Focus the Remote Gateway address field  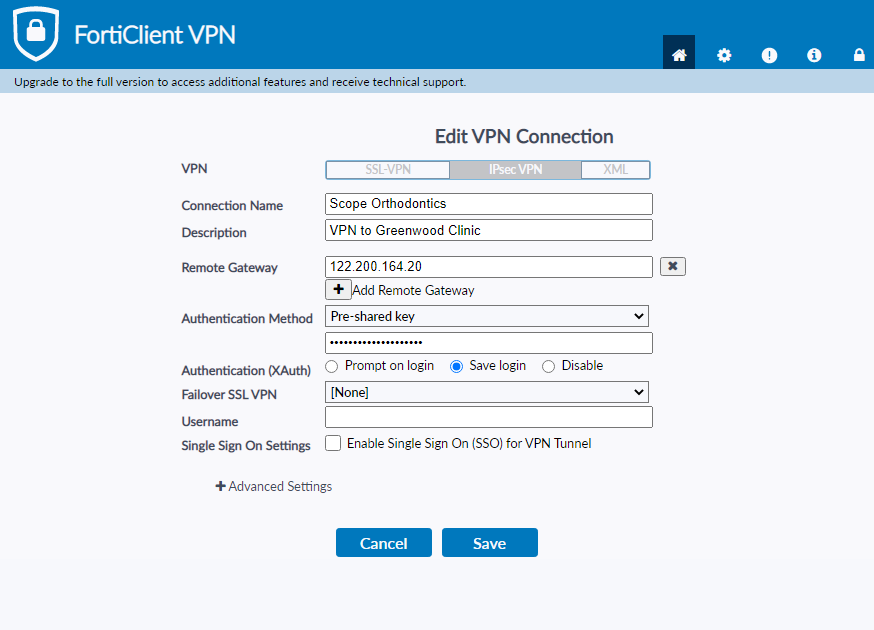click(x=489, y=266)
